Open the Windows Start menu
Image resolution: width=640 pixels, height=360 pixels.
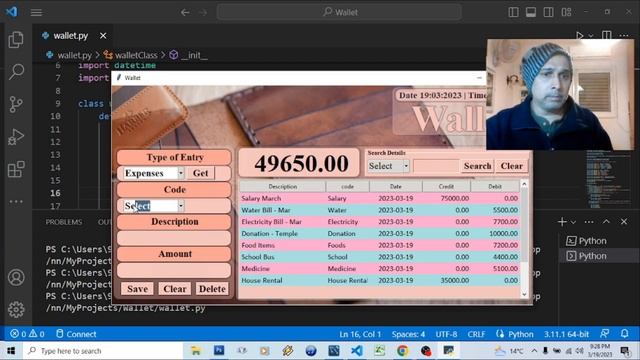pos(11,351)
